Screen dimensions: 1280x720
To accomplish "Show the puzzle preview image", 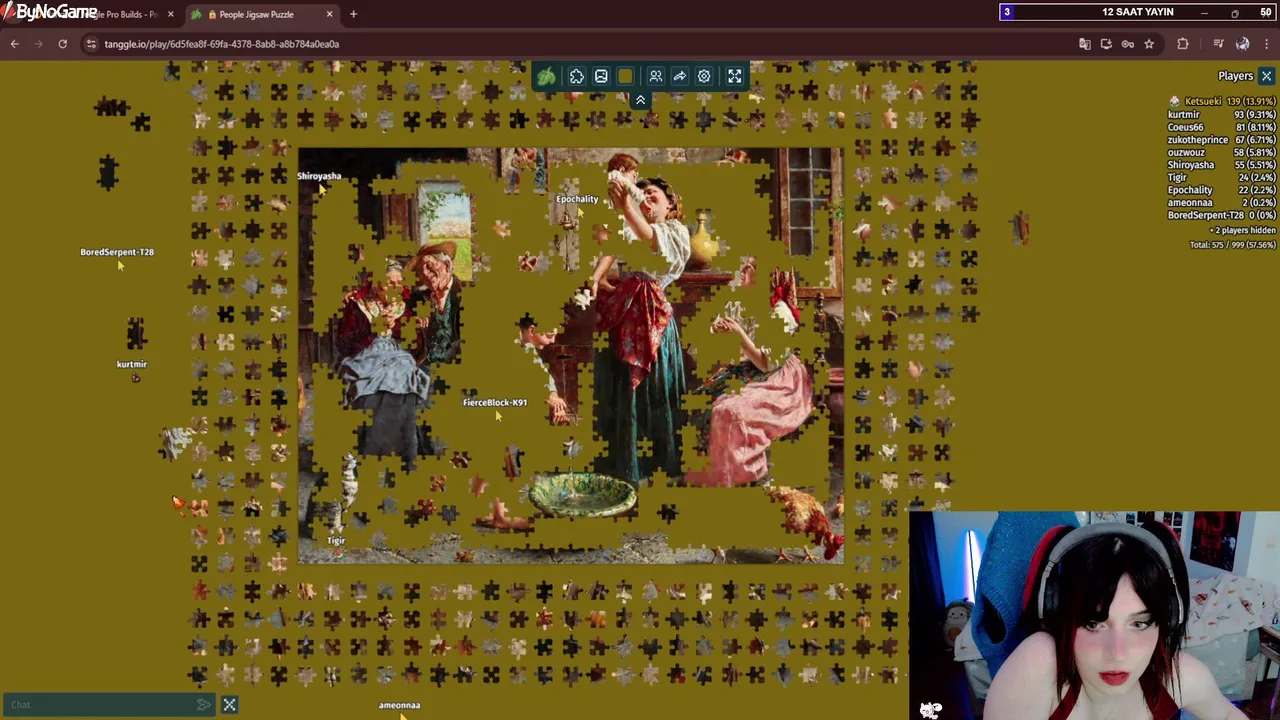I will click(x=601, y=76).
